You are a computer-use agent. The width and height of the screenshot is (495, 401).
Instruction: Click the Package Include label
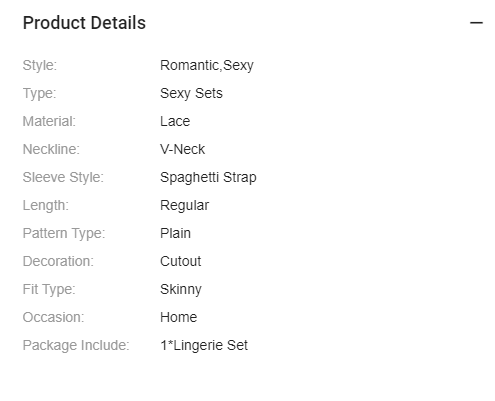coord(76,345)
